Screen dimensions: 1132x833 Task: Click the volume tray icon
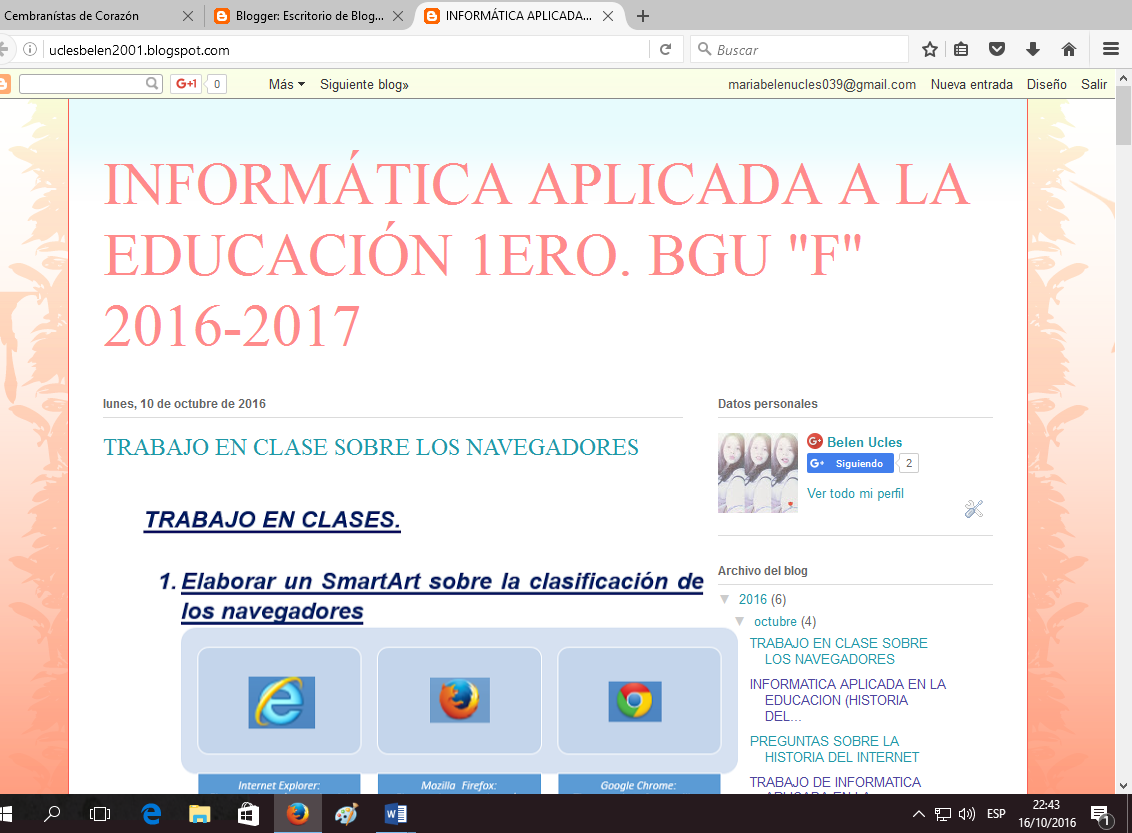(x=967, y=814)
